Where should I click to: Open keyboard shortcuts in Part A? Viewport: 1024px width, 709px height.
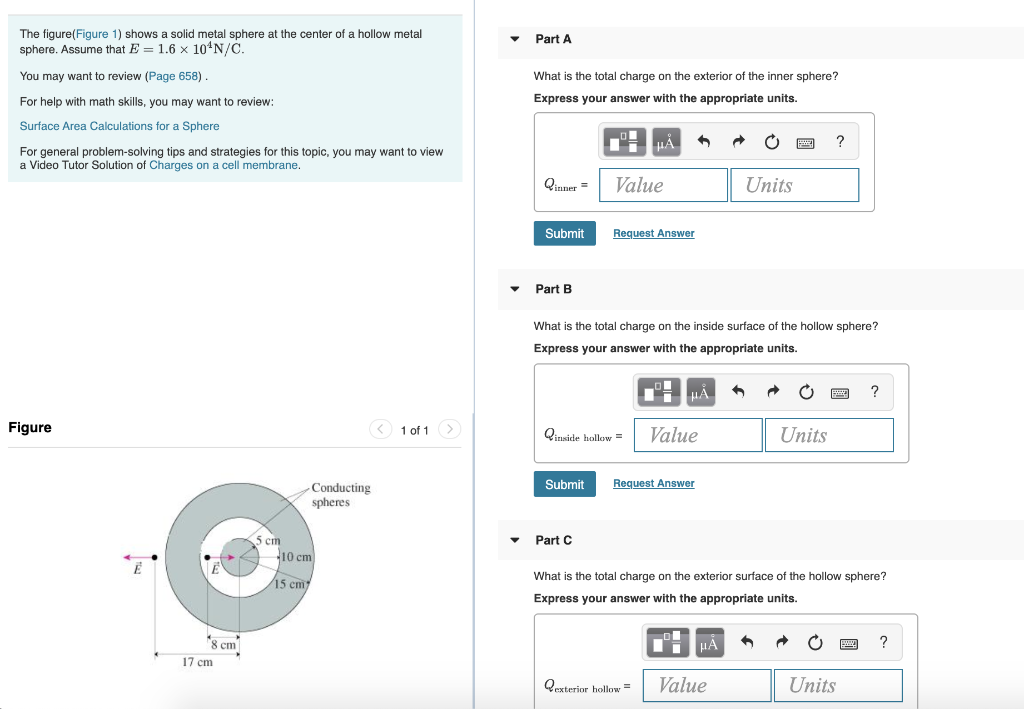click(x=805, y=143)
